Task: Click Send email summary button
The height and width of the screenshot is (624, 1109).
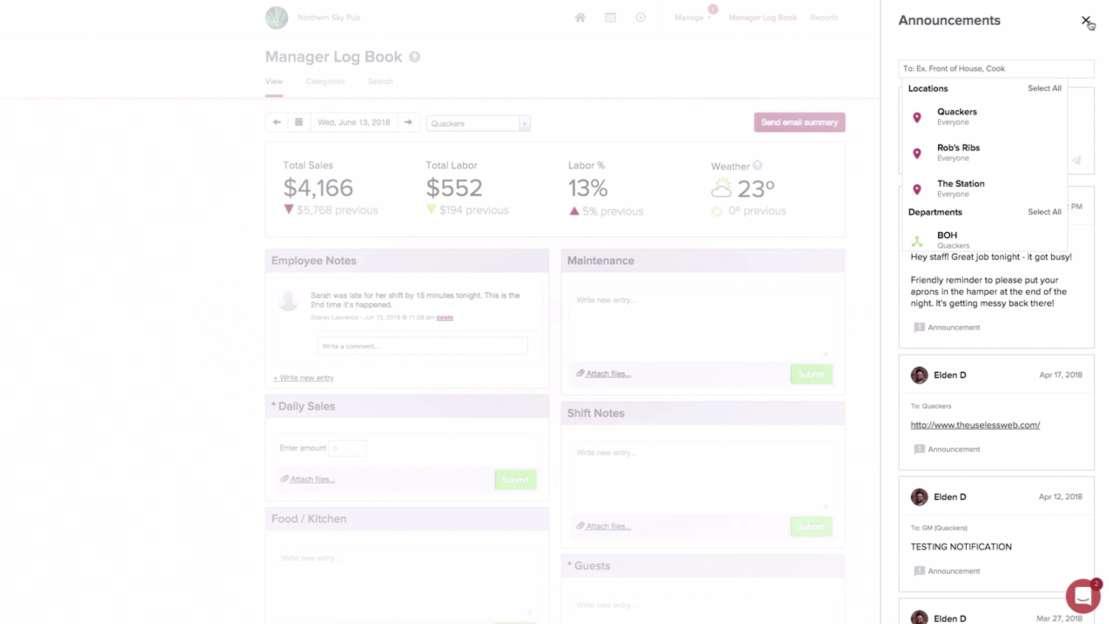Action: tap(799, 123)
